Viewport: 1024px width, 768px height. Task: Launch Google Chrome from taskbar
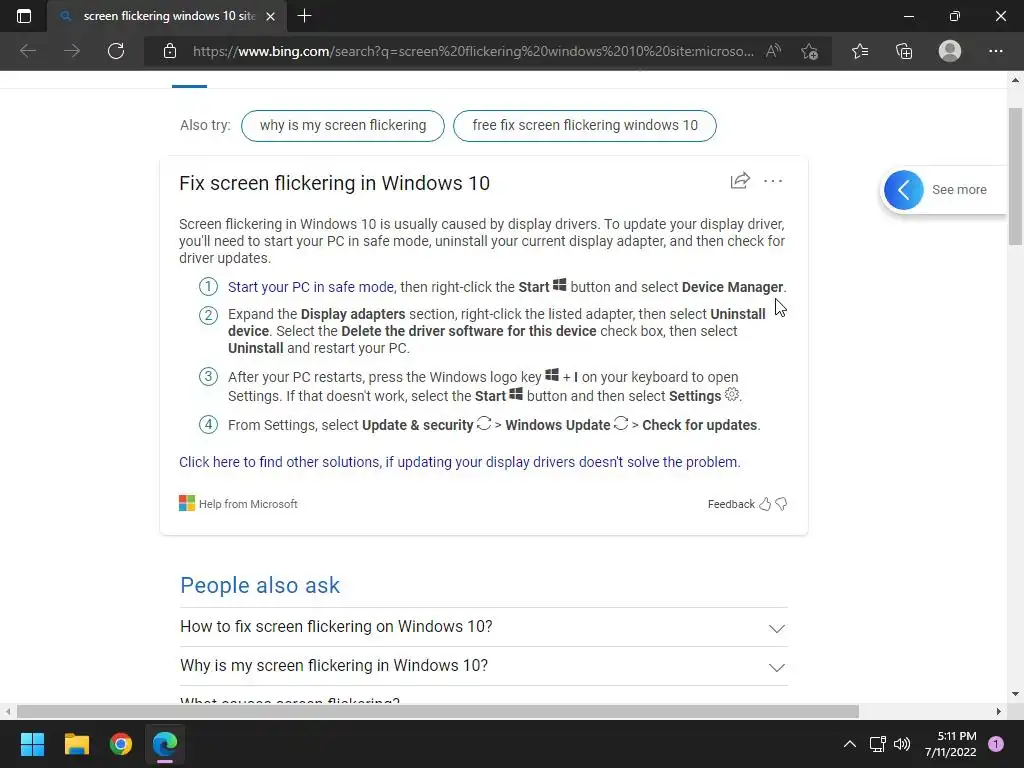click(121, 744)
